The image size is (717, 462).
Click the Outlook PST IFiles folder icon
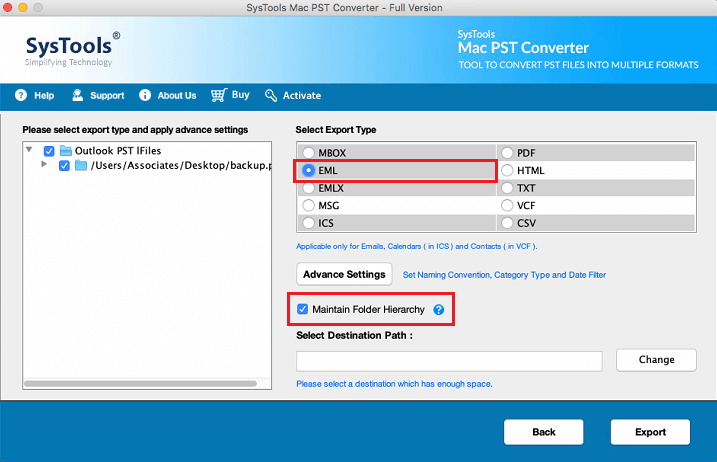(x=66, y=150)
